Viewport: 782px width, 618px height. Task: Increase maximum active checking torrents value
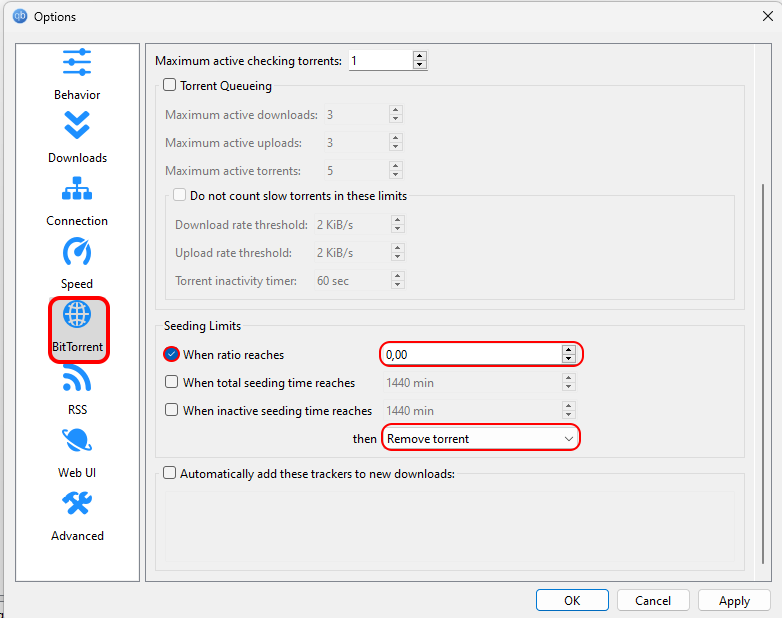tap(420, 56)
